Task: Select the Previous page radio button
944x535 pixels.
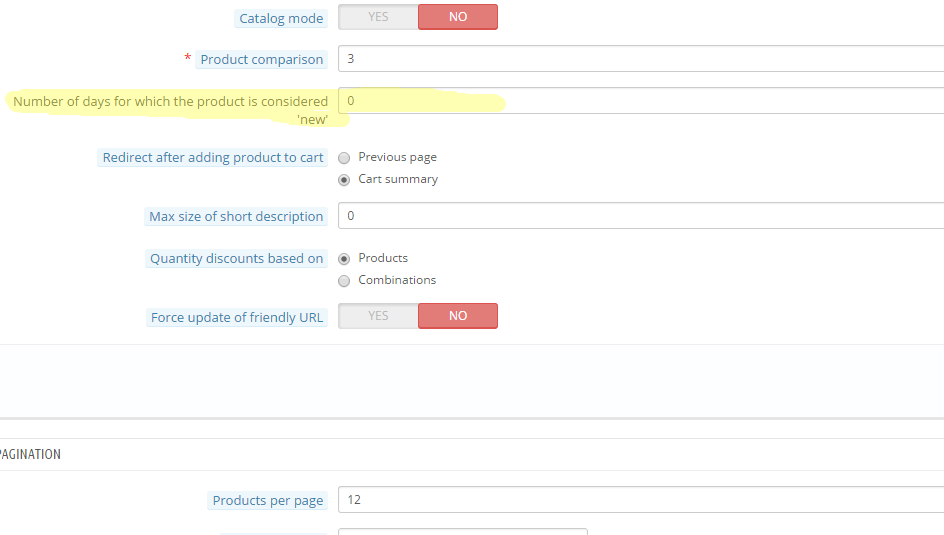Action: 344,158
